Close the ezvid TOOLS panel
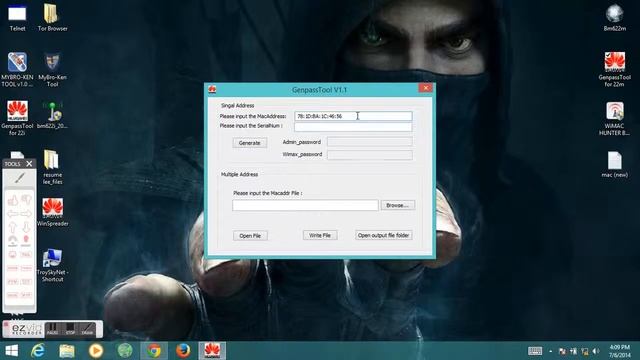 point(29,164)
